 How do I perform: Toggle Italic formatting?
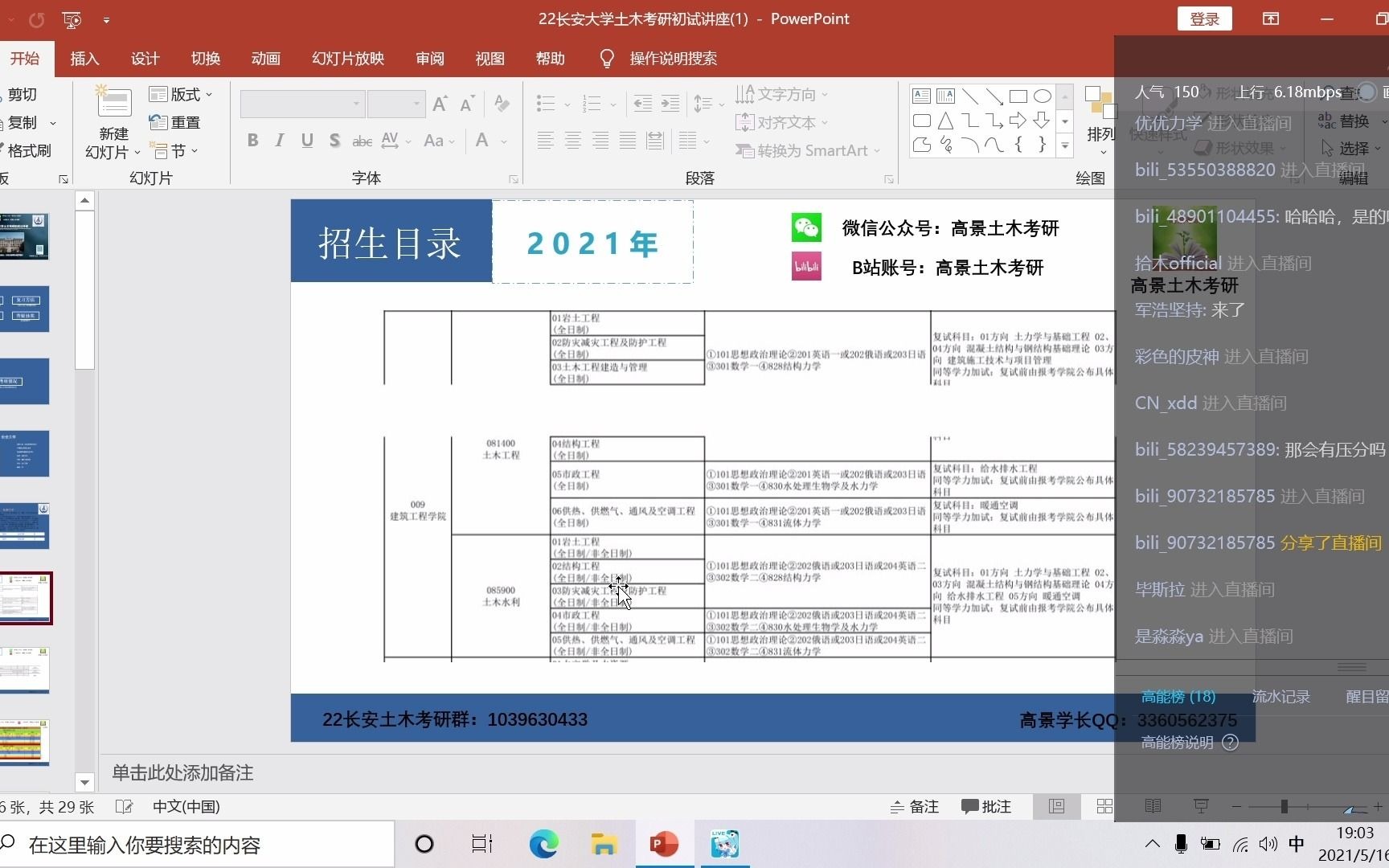[x=280, y=141]
